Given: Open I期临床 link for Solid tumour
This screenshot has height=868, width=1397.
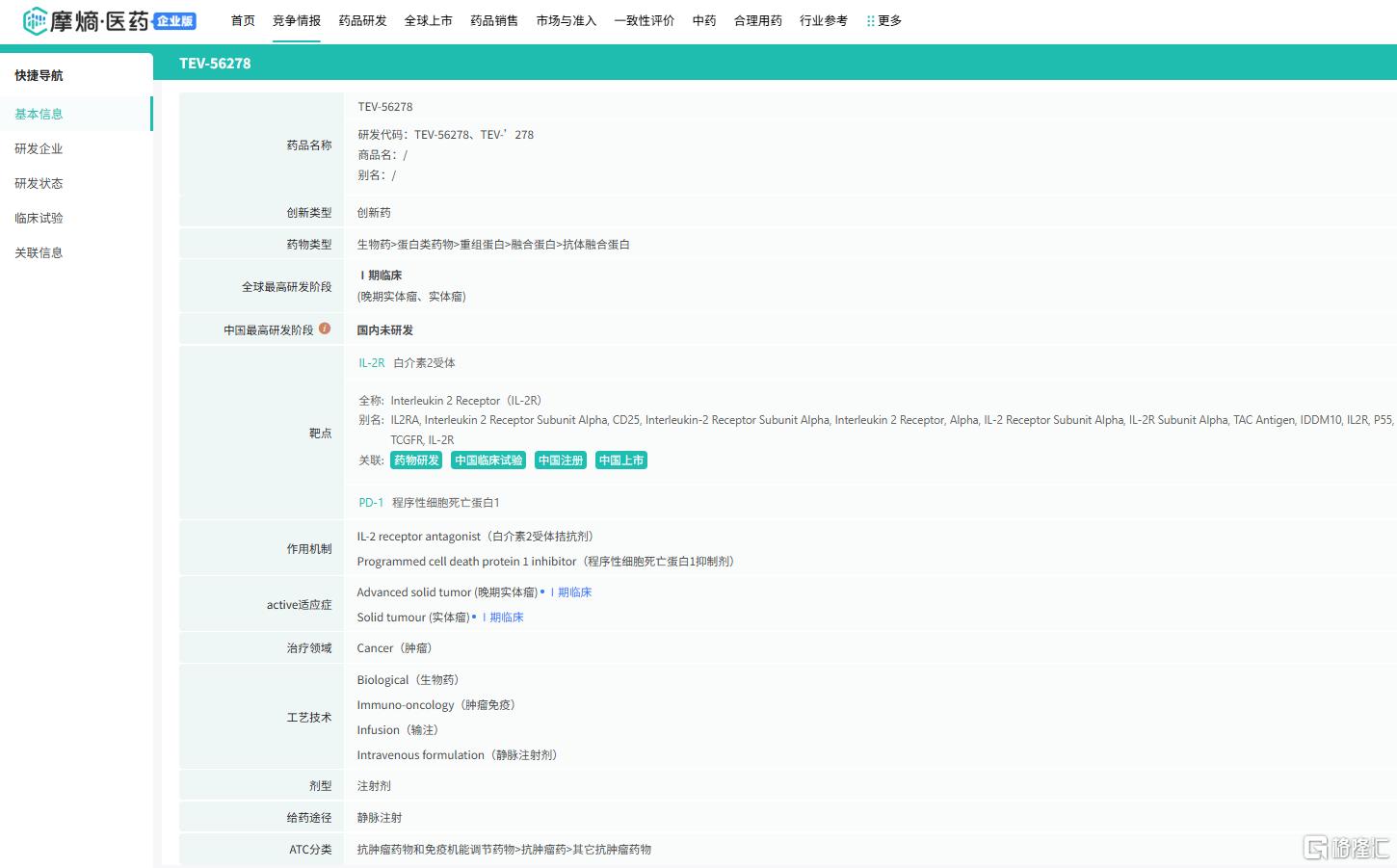Looking at the screenshot, I should [503, 618].
